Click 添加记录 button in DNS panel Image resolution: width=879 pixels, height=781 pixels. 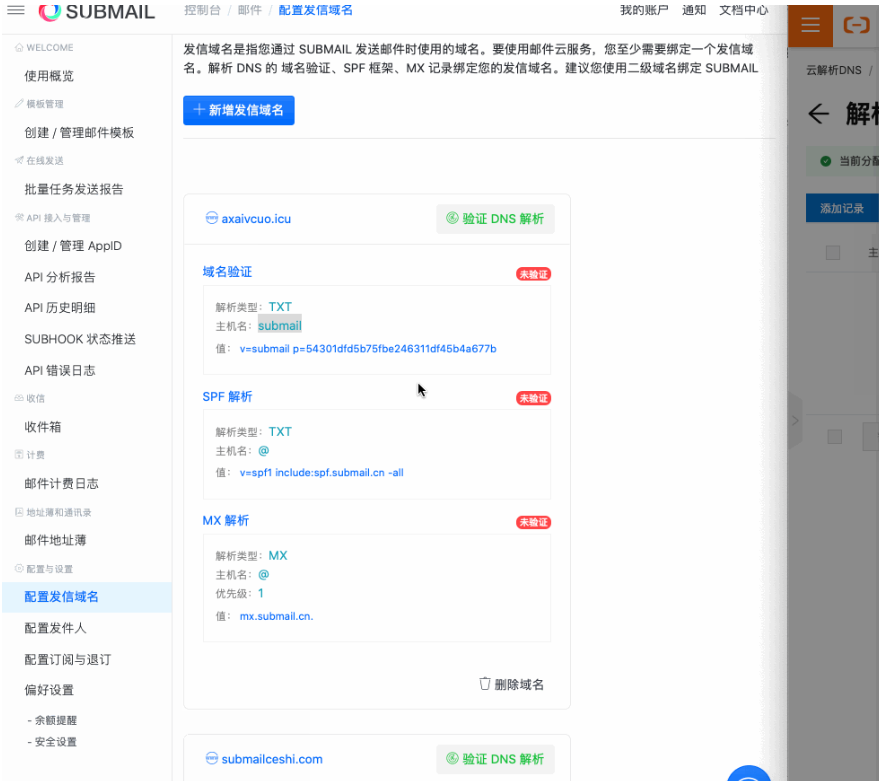[x=841, y=208]
